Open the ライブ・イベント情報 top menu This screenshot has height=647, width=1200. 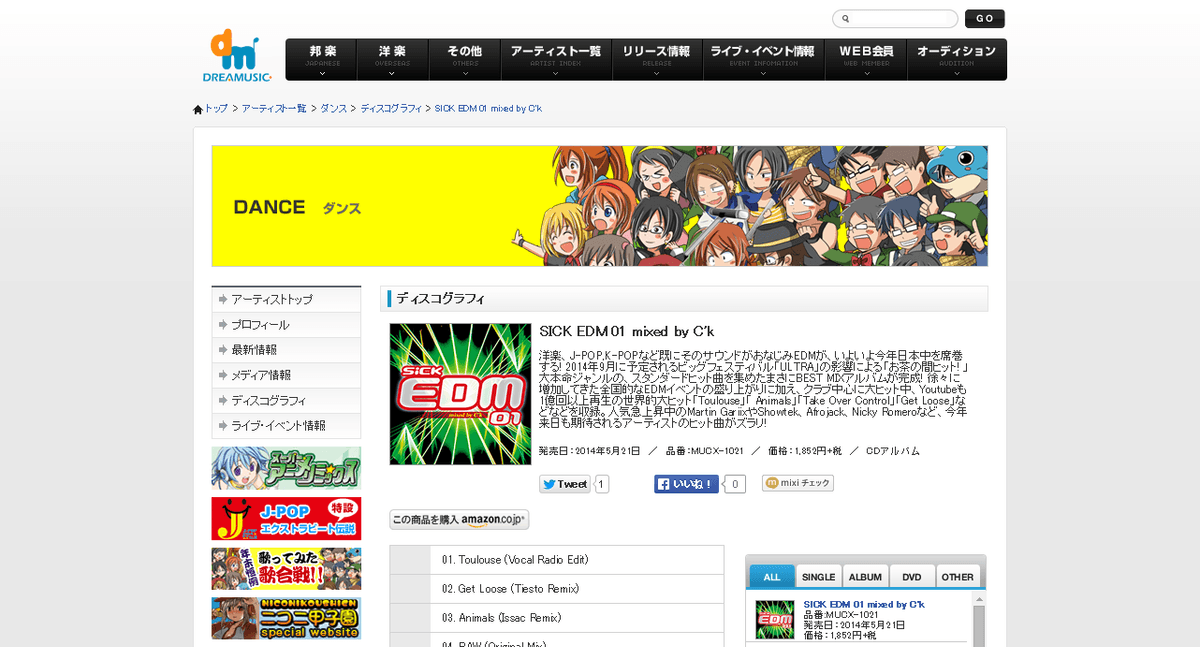763,59
